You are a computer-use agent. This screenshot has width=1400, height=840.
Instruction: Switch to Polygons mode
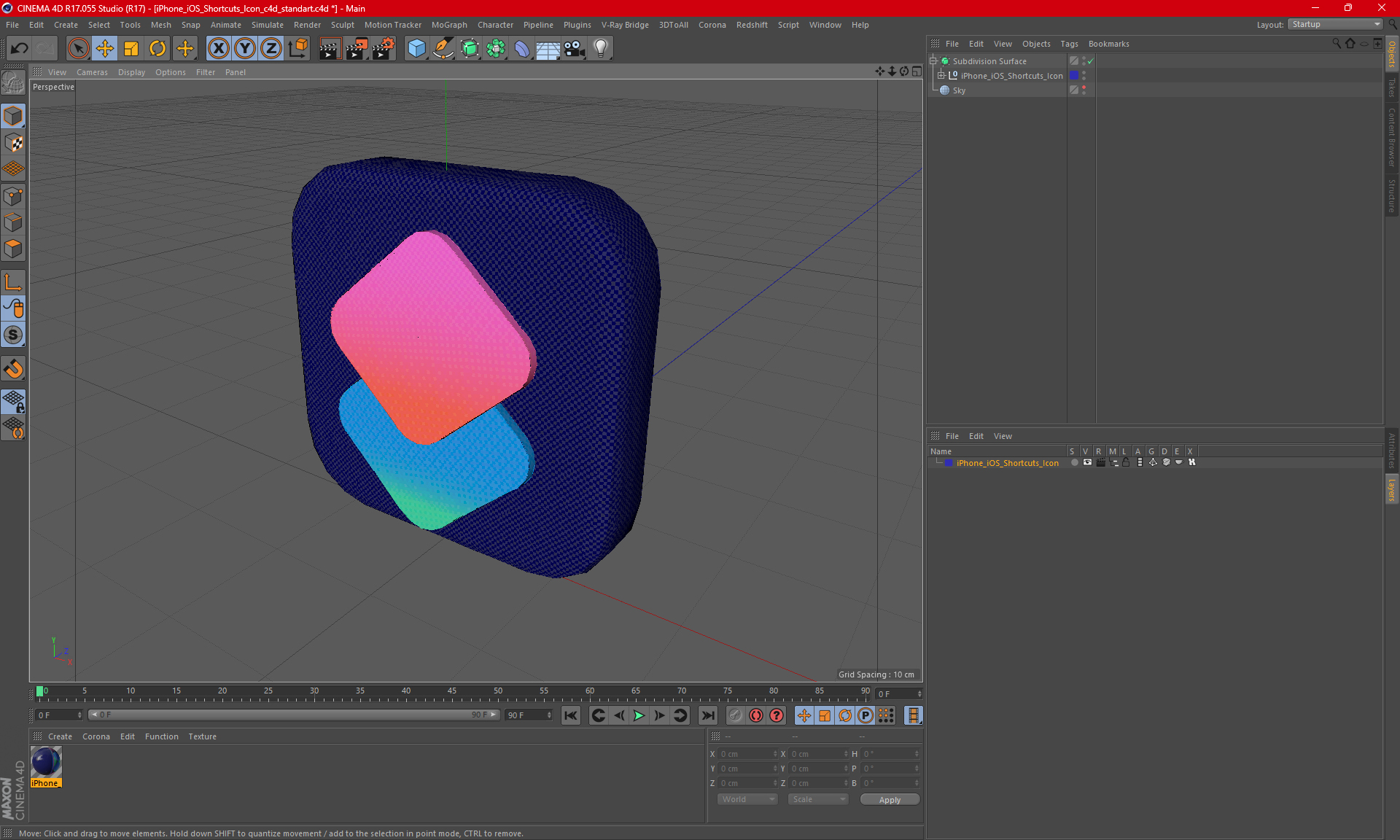(x=14, y=249)
